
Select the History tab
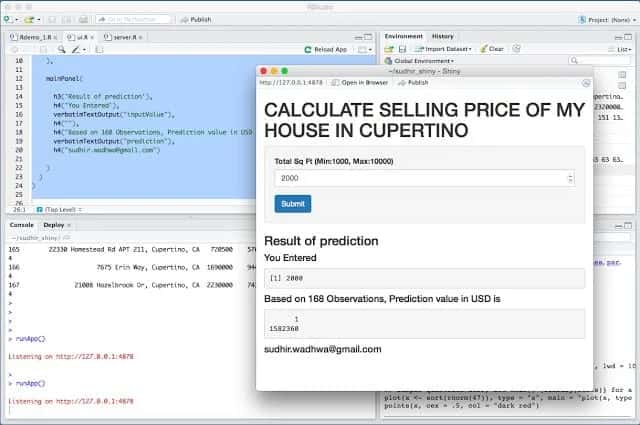tap(443, 36)
